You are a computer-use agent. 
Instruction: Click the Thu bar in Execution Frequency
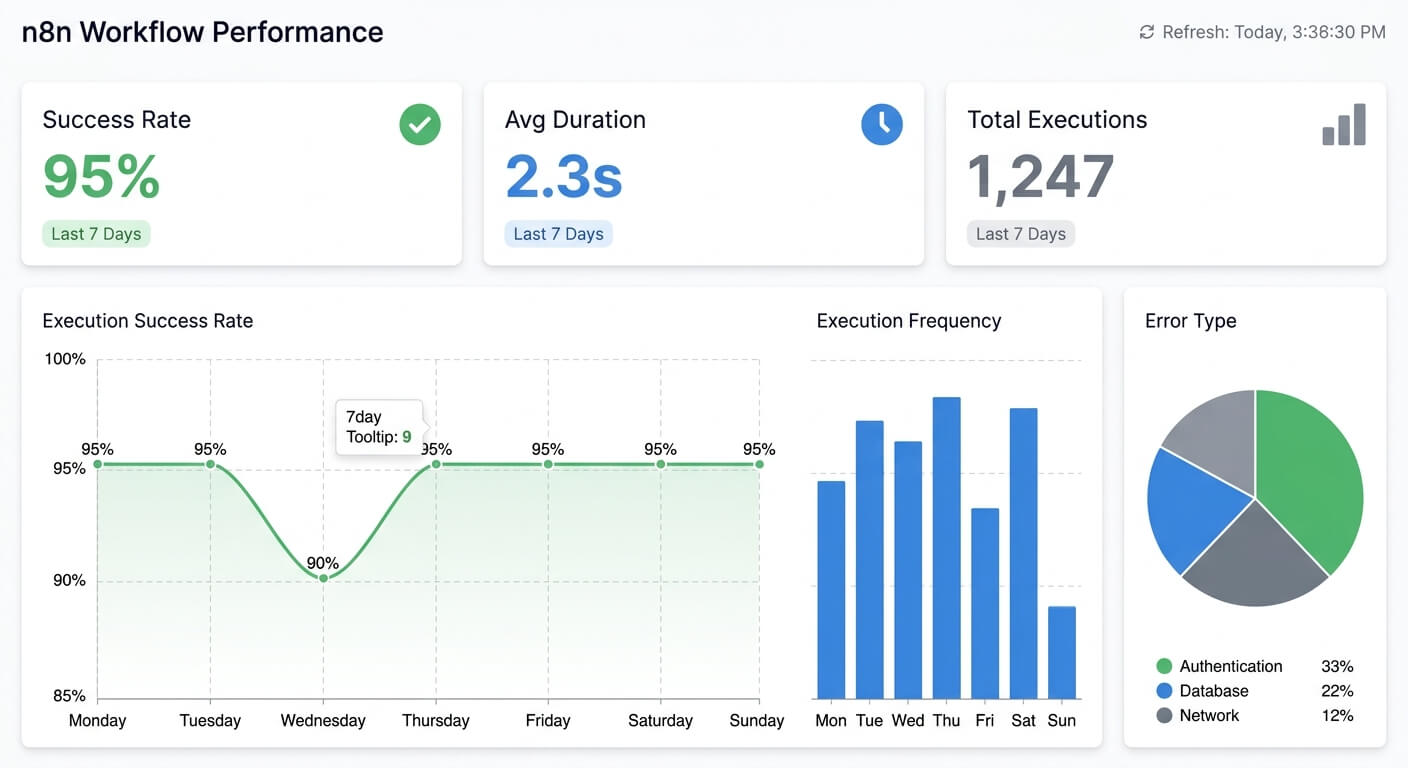click(x=947, y=548)
